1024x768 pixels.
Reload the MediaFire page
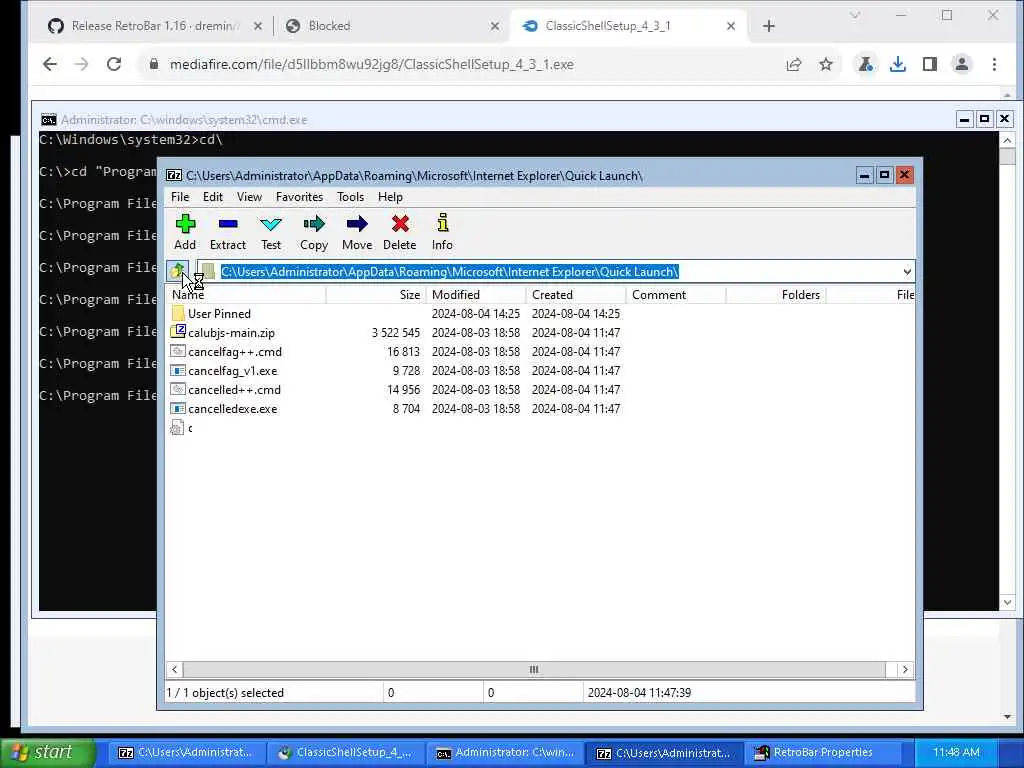point(114,64)
